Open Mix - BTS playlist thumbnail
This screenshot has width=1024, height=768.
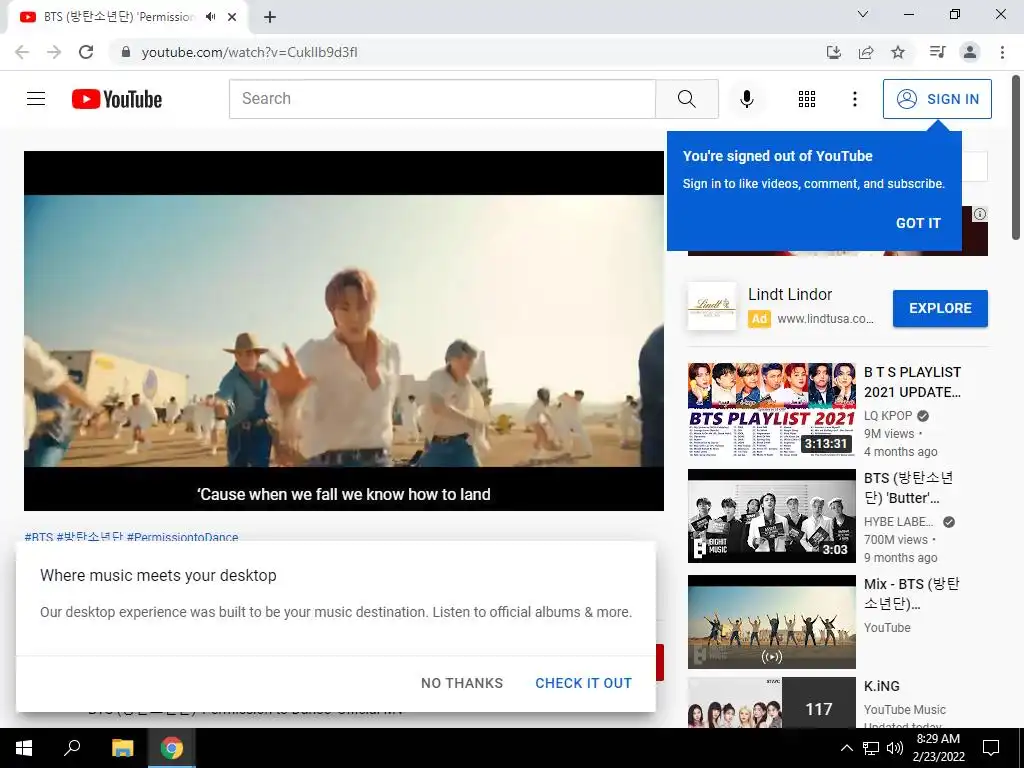pyautogui.click(x=771, y=622)
